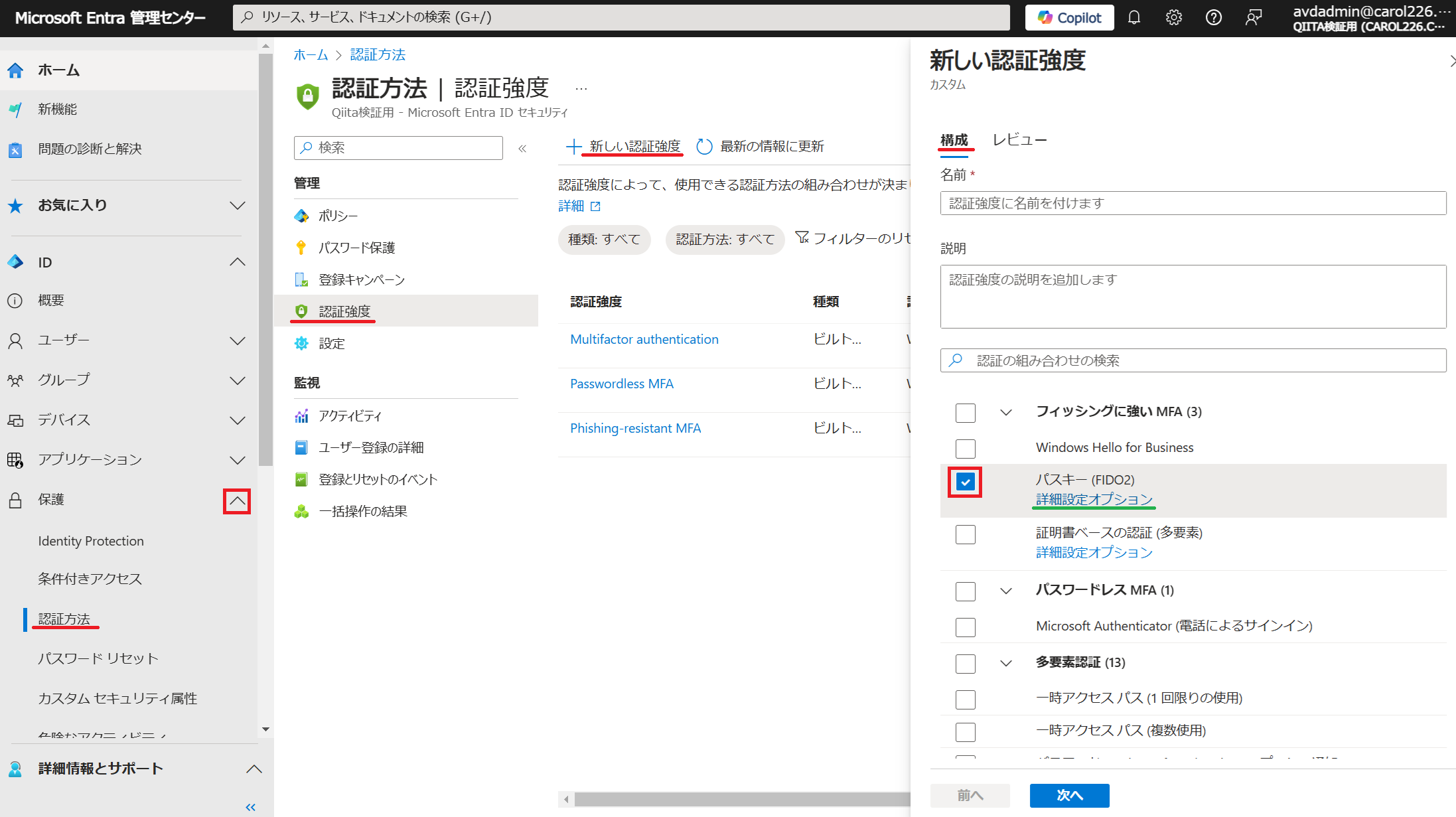1456x817 pixels.
Task: Collapse the フィッシングに強い MFA group chevron
Action: coord(1006,412)
